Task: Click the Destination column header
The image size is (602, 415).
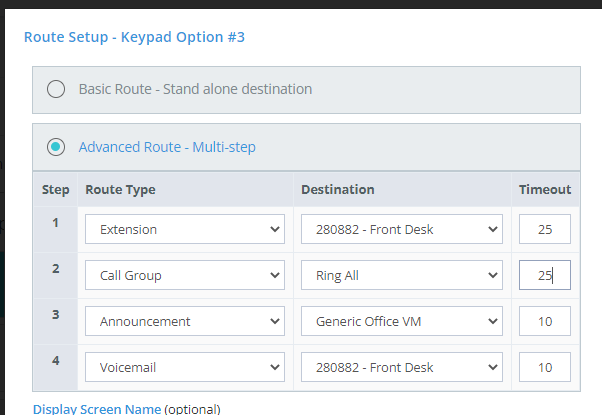Action: pyautogui.click(x=338, y=189)
